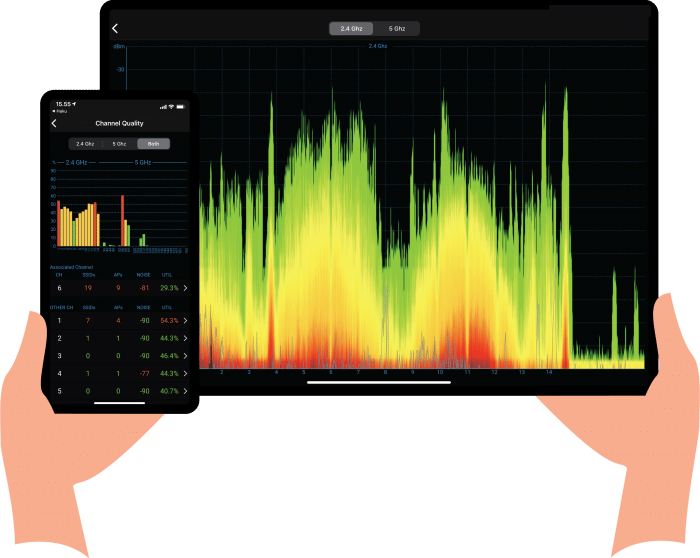The width and height of the screenshot is (700, 558).
Task: Tap the Haku return-to-app link
Action: pos(62,112)
